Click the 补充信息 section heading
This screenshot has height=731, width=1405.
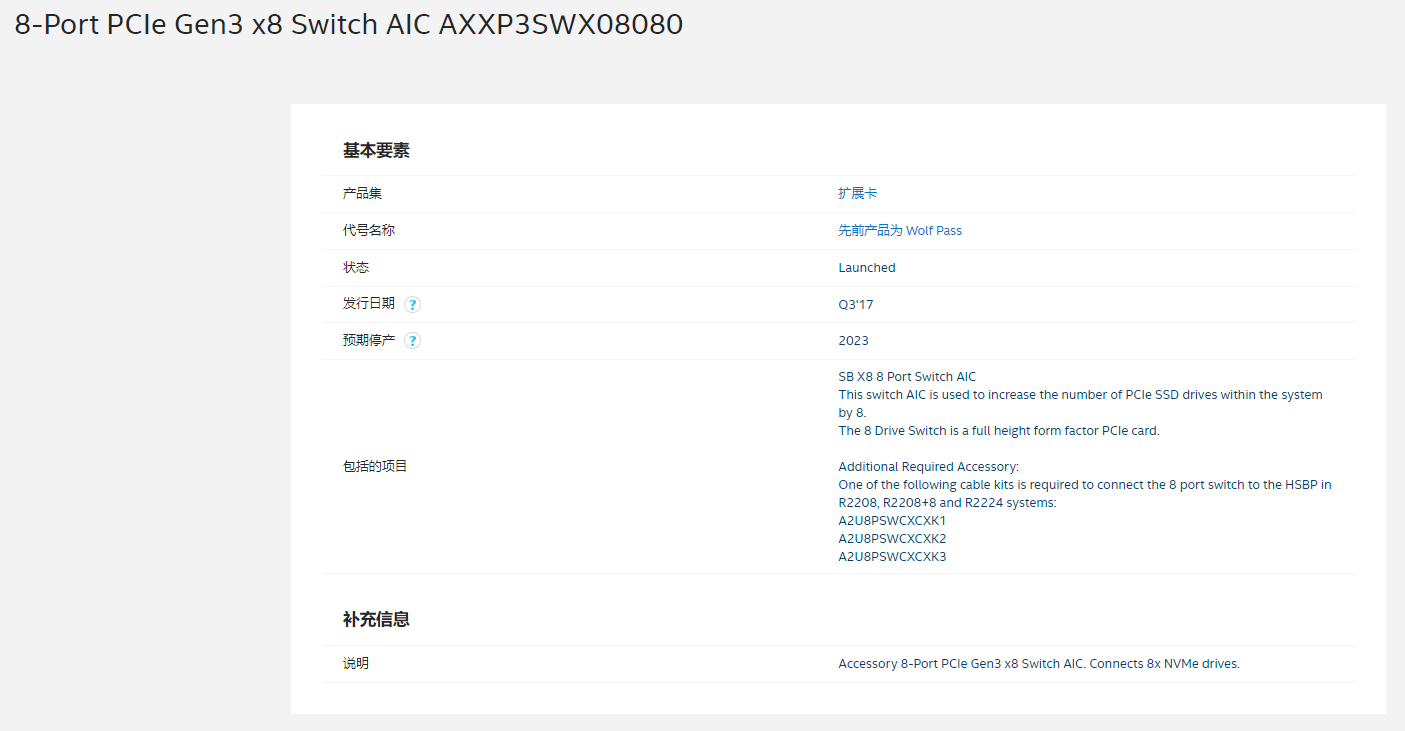[x=376, y=619]
